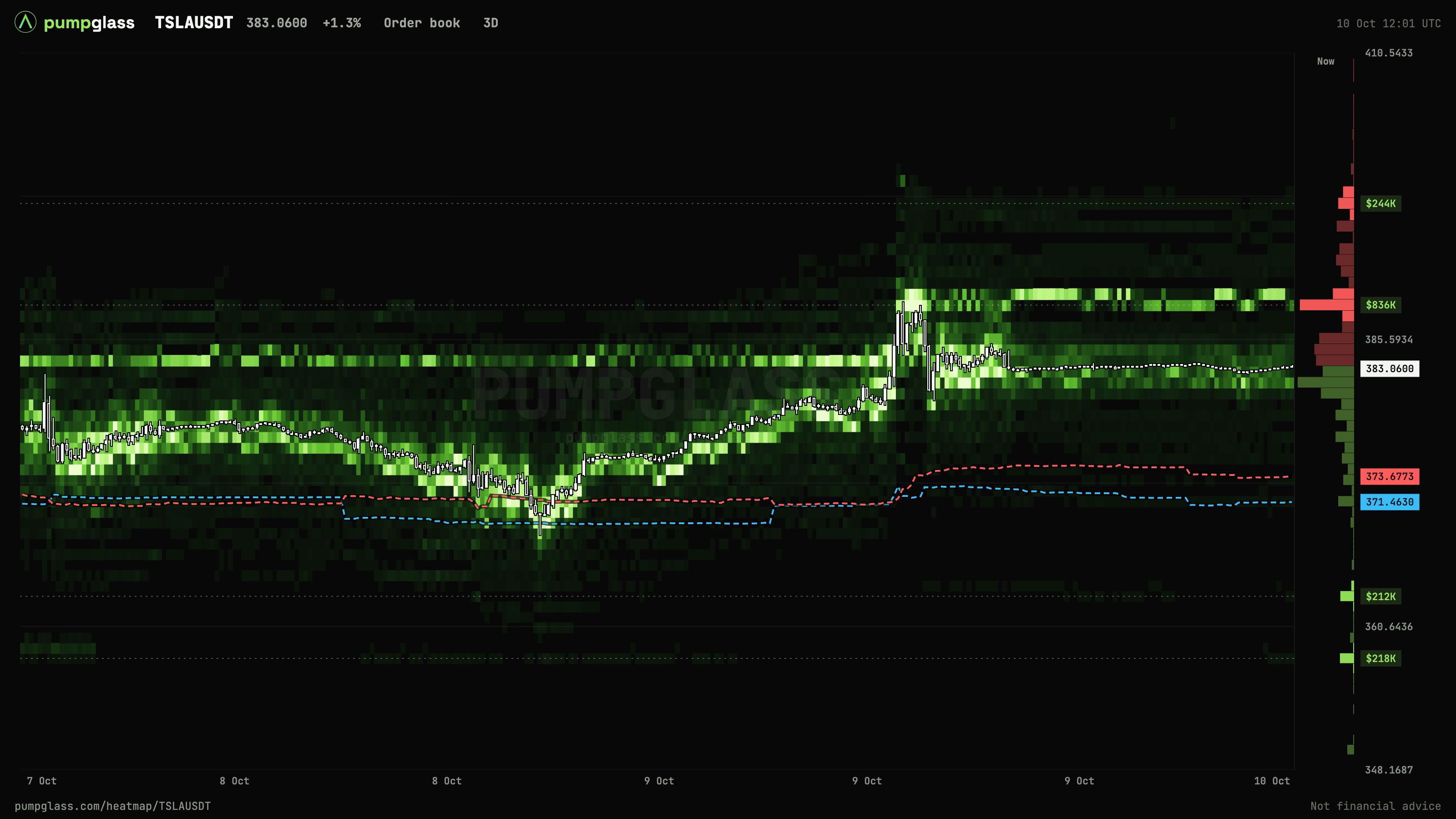Screen dimensions: 1456x819
Task: Click the Now label above depth profile
Action: tap(1325, 61)
